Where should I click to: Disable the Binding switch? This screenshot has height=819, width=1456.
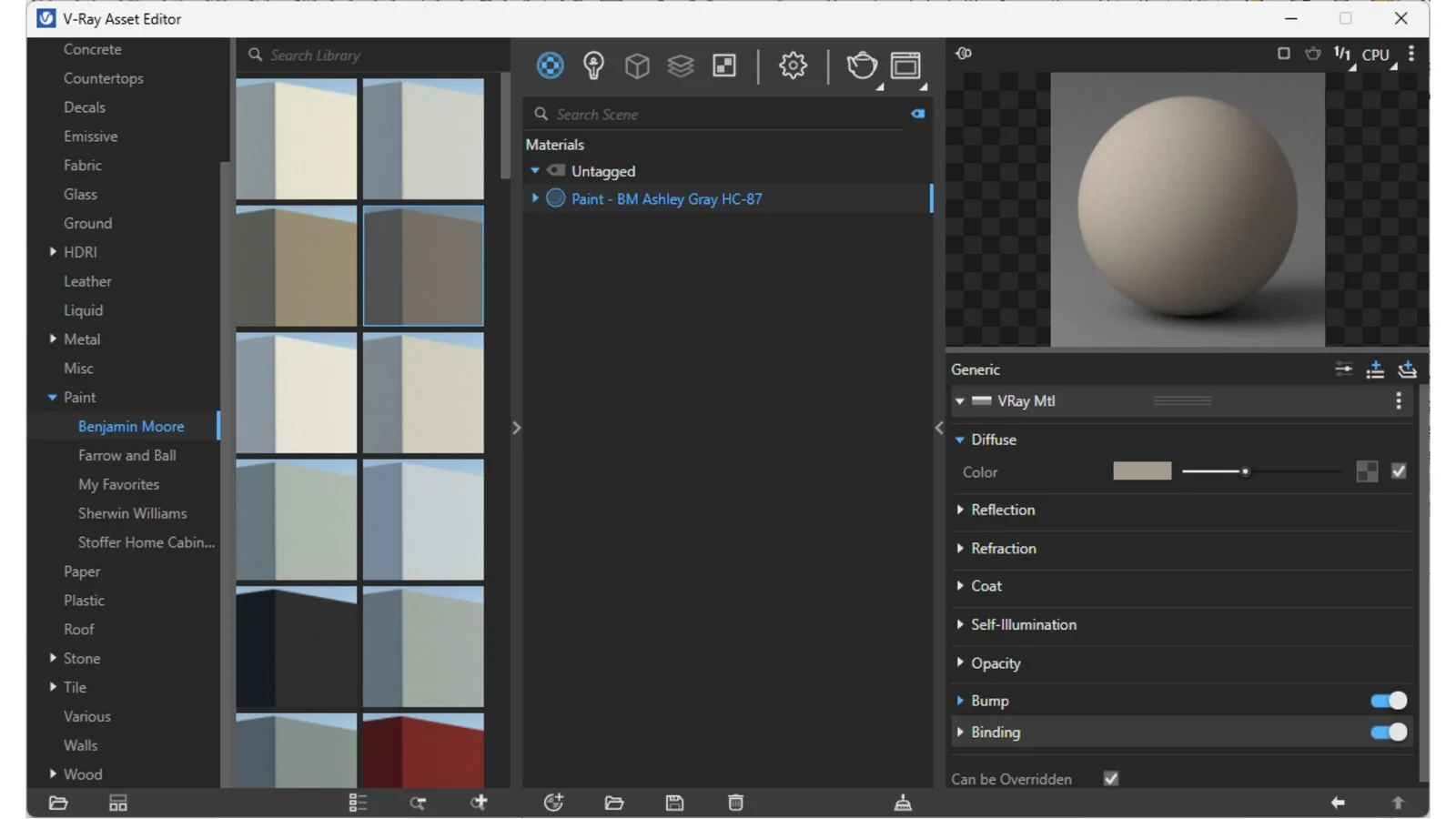coord(1386,731)
